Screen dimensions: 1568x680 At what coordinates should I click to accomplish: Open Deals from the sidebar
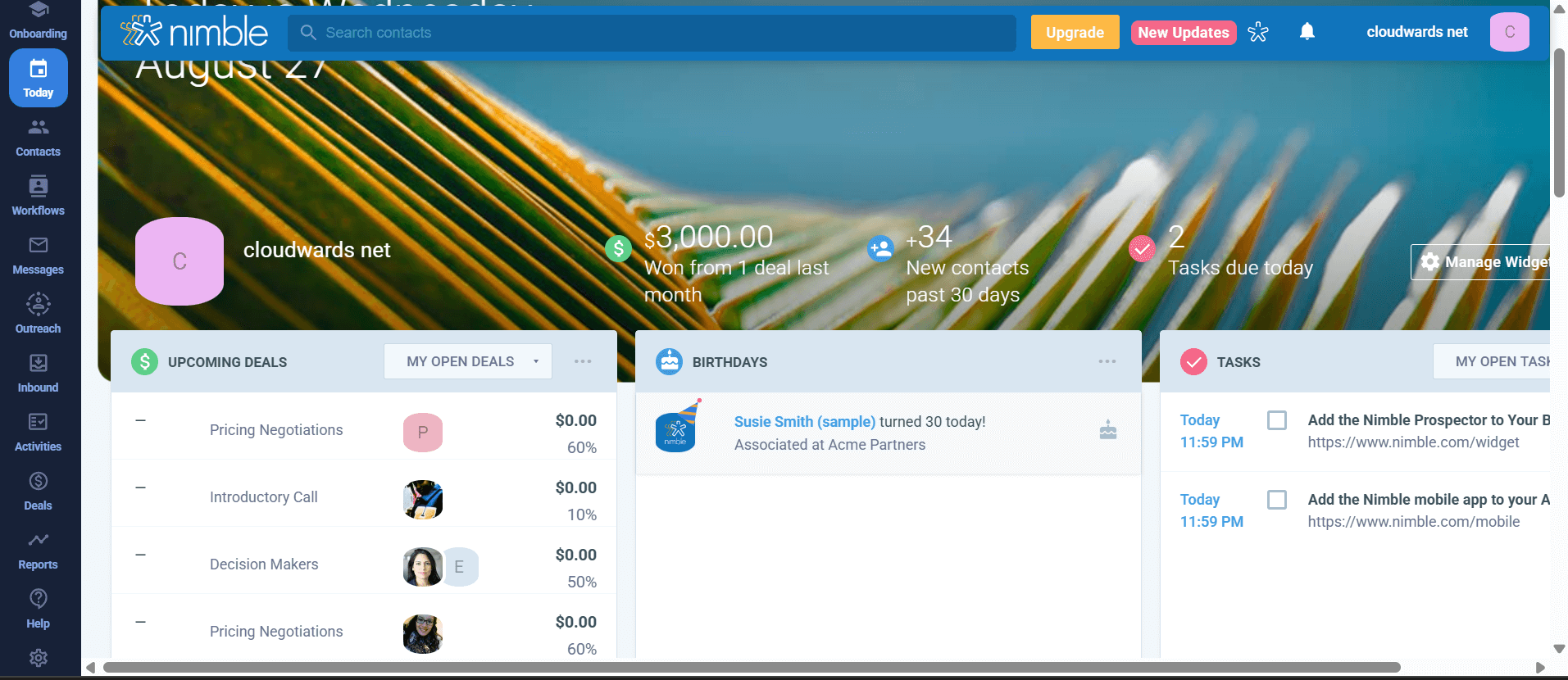point(39,492)
